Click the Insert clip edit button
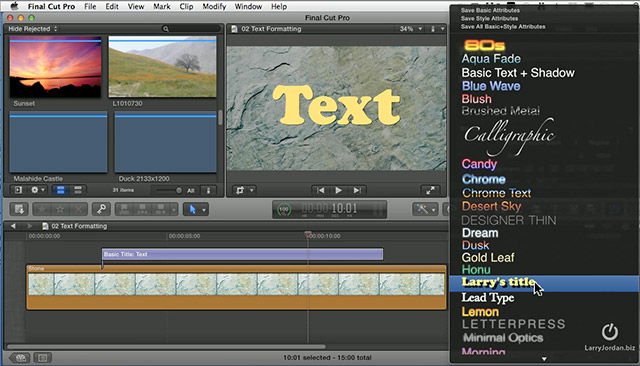Image resolution: width=640 pixels, height=366 pixels. coord(142,209)
